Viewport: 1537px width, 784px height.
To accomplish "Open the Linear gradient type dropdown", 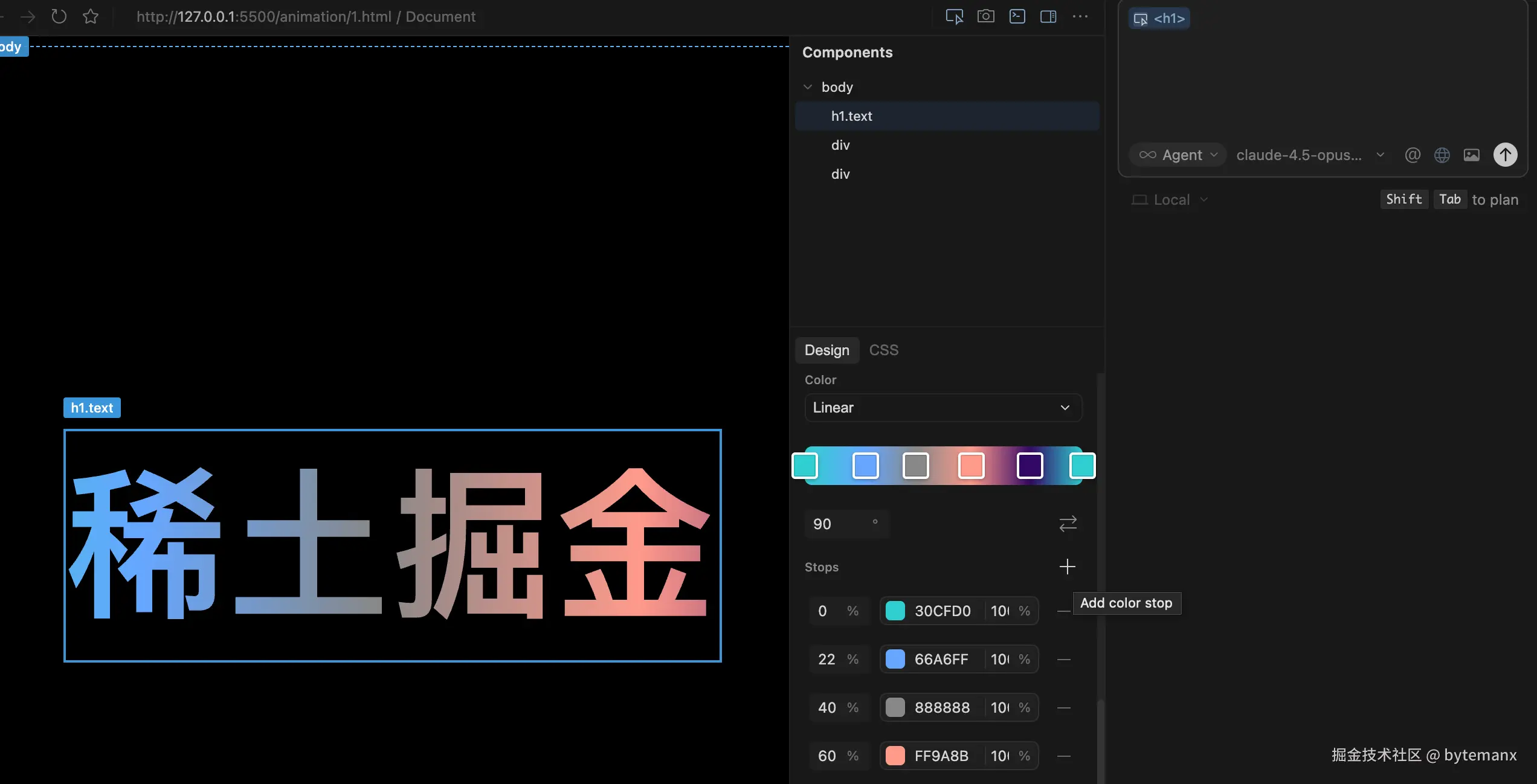I will pyautogui.click(x=942, y=408).
